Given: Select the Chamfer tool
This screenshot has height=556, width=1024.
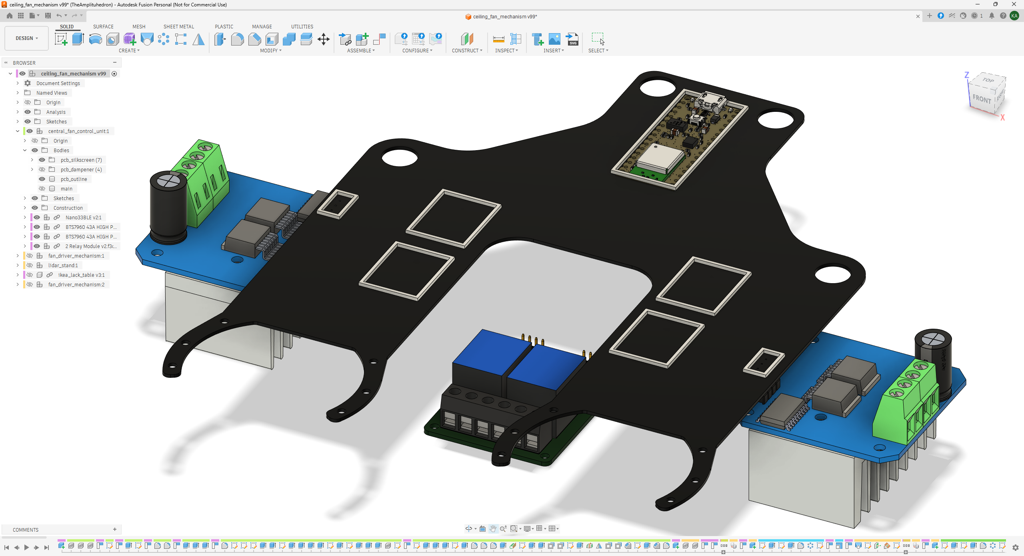Looking at the screenshot, I should pos(255,39).
